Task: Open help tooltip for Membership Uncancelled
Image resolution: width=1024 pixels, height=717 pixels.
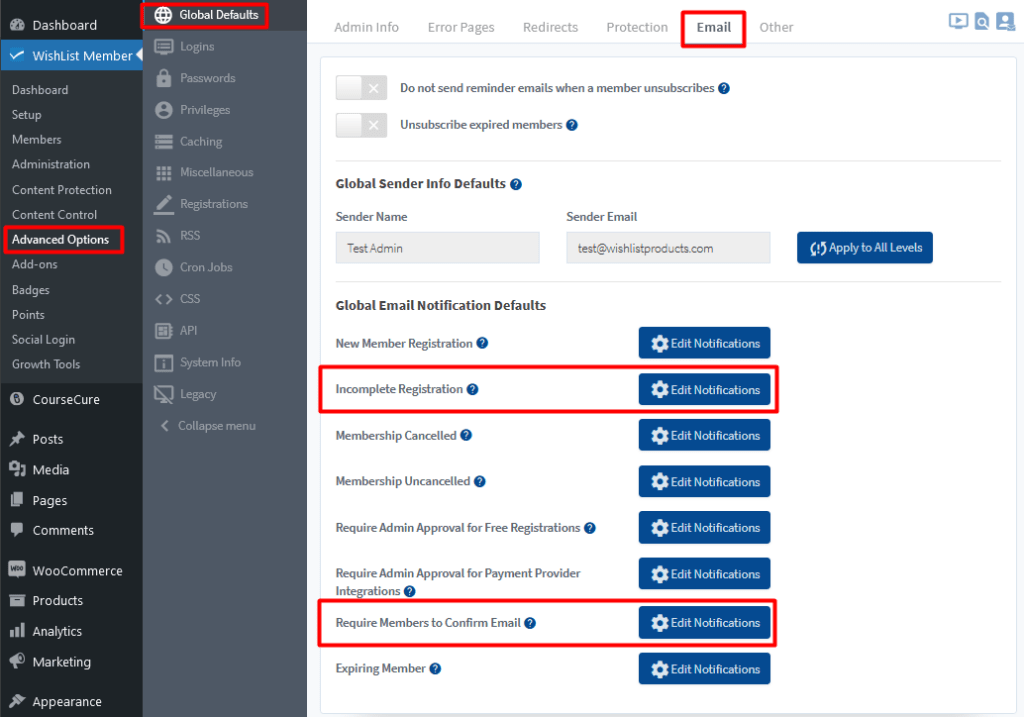Action: coord(479,481)
